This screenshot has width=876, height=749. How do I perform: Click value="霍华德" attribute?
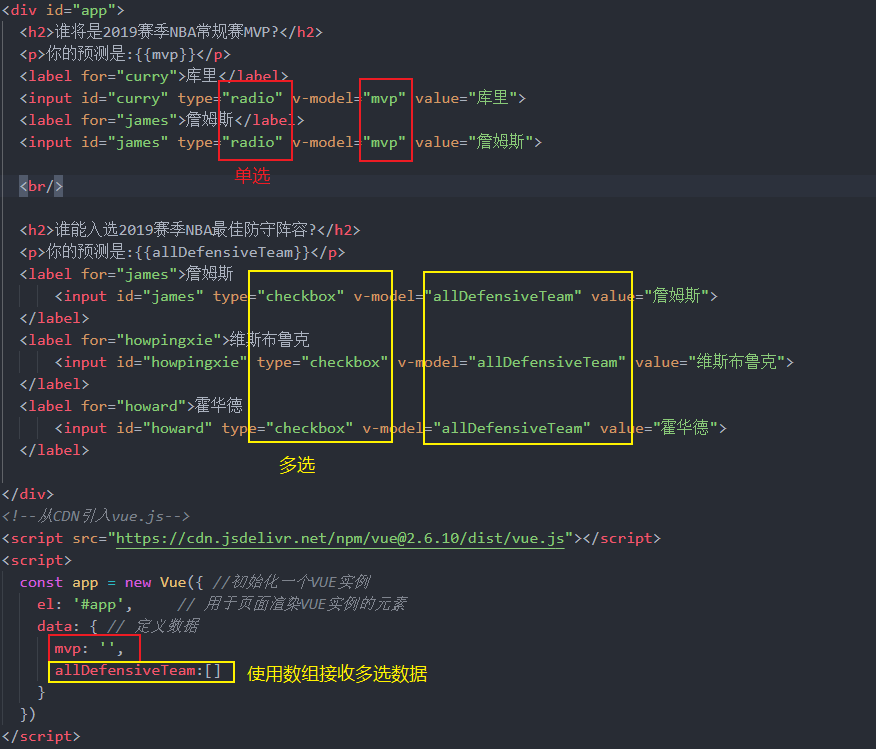pos(659,428)
